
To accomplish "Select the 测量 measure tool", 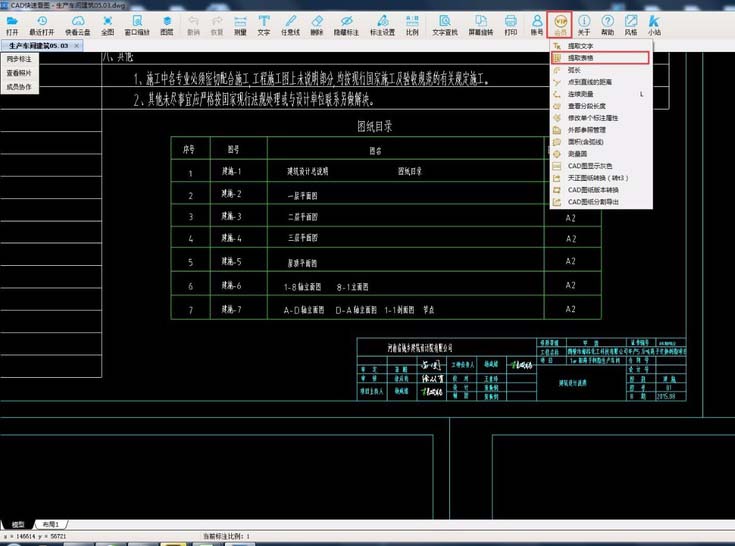I will (x=240, y=25).
